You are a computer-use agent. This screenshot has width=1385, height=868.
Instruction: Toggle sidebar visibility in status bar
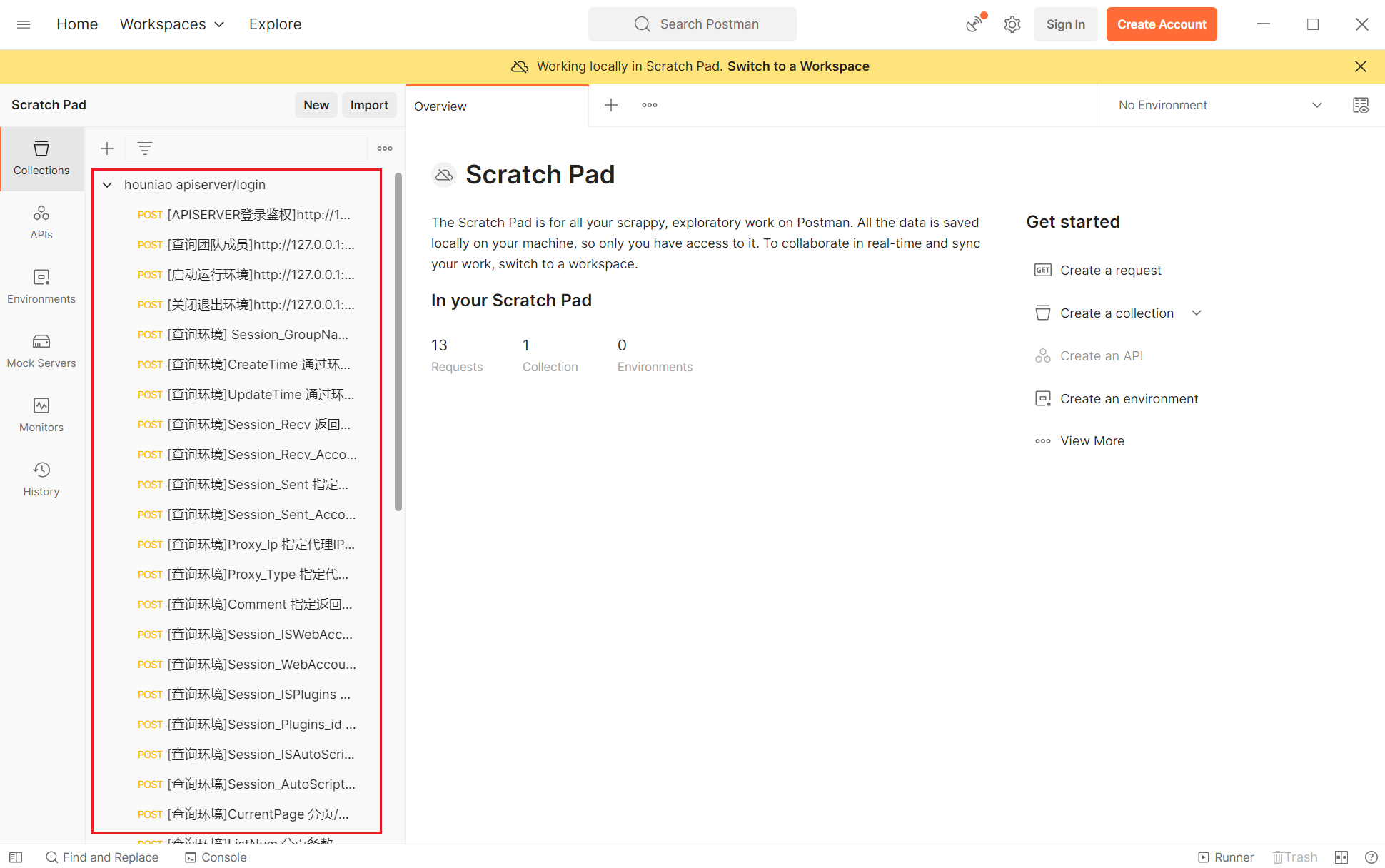[16, 857]
